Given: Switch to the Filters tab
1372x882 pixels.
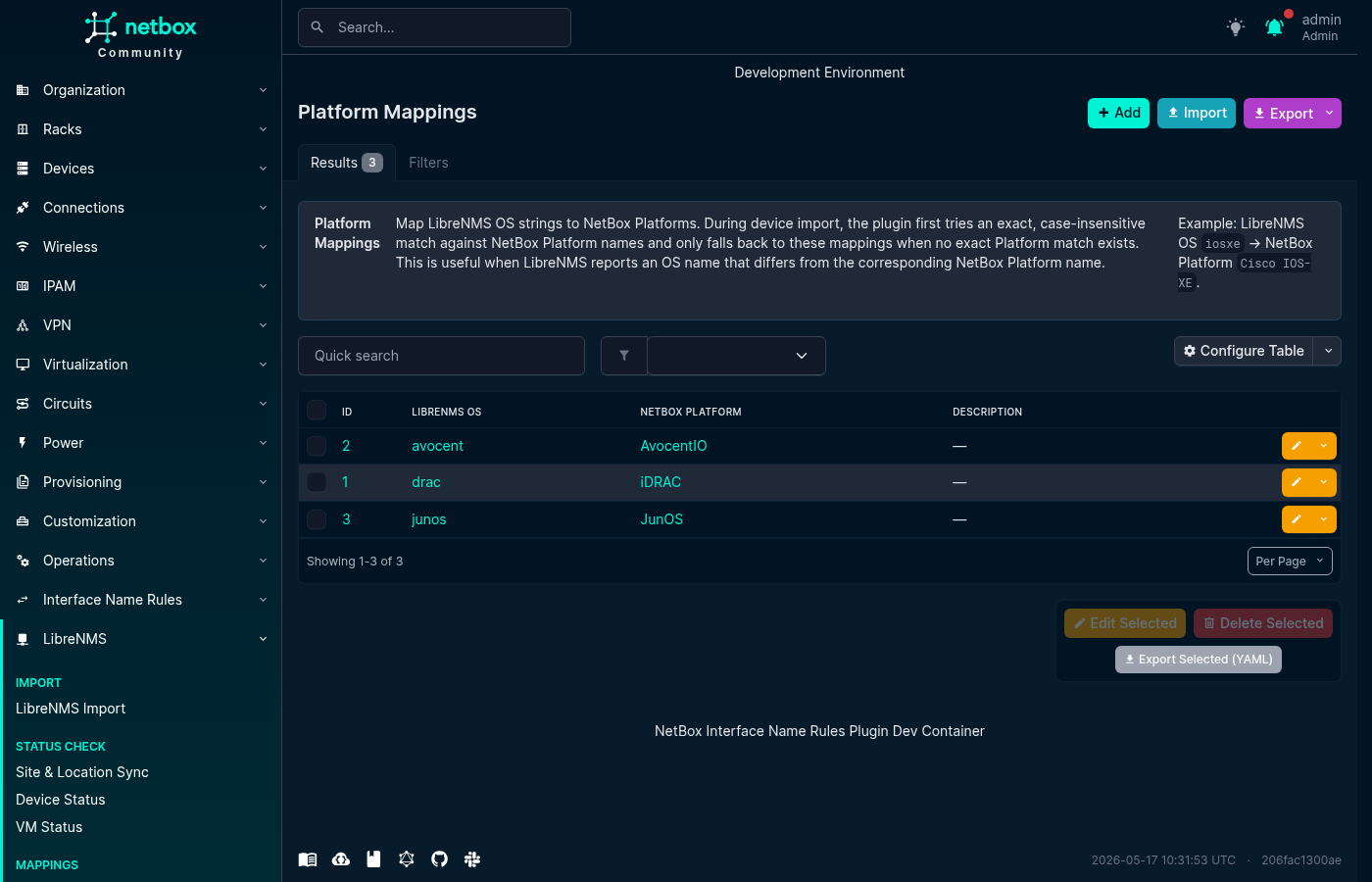Looking at the screenshot, I should tap(428, 163).
